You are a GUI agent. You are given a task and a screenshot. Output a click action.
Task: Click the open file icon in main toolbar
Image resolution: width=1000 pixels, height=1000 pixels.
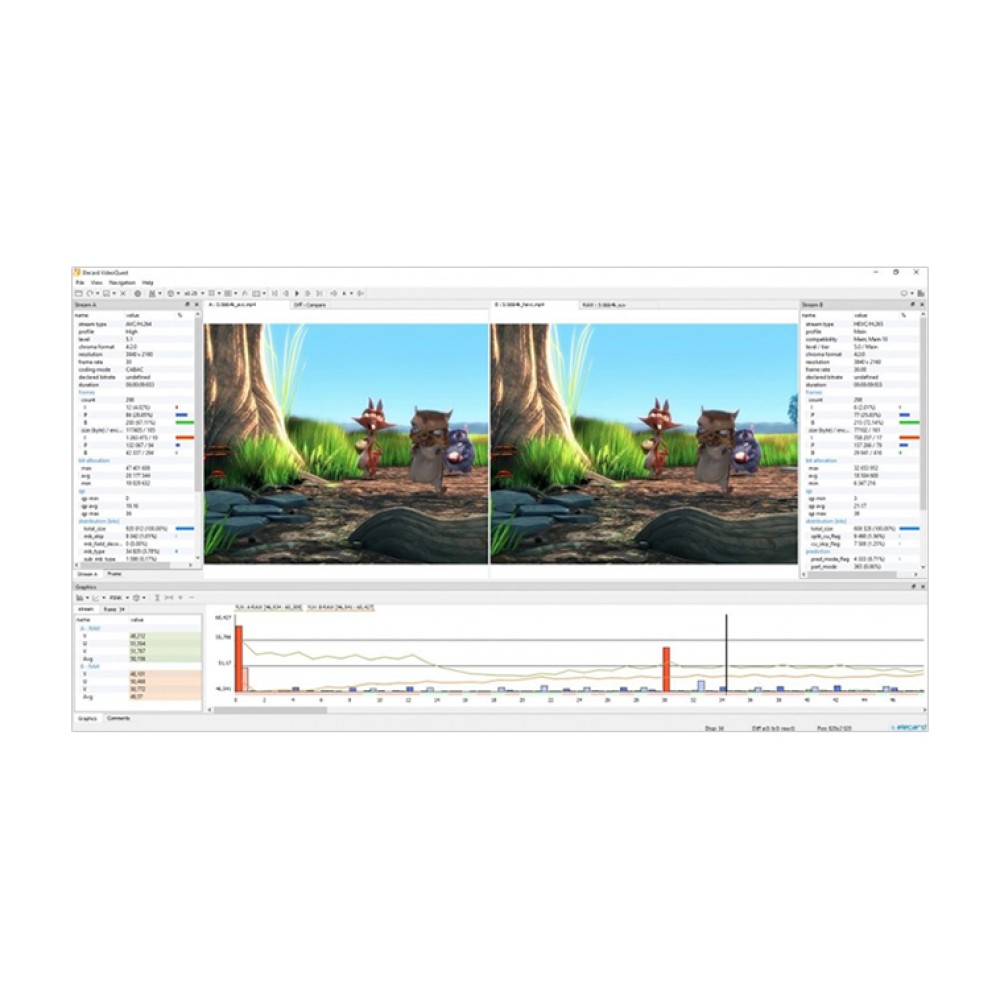[x=78, y=293]
